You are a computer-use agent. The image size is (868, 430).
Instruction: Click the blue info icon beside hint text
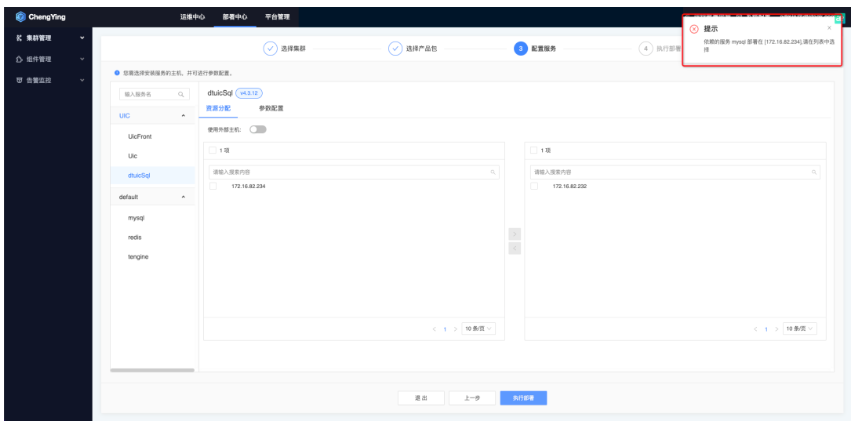point(117,72)
